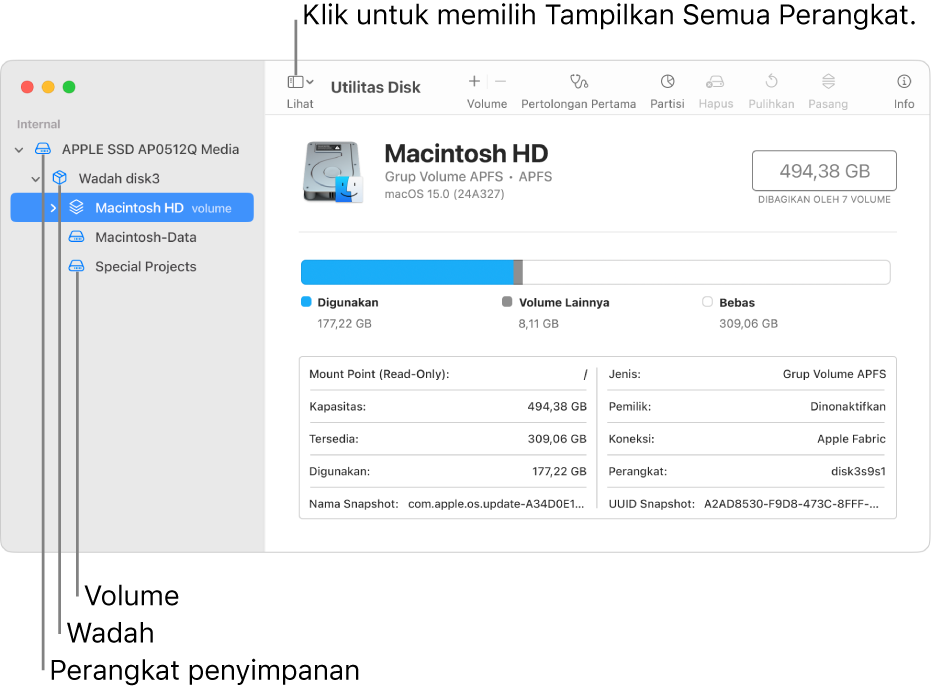Click the Volume Lainnya gray swatch

pyautogui.click(x=507, y=302)
